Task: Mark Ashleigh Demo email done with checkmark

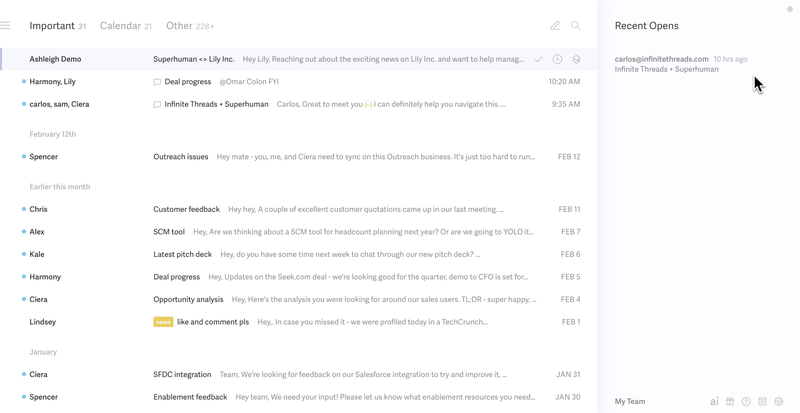Action: [538, 59]
